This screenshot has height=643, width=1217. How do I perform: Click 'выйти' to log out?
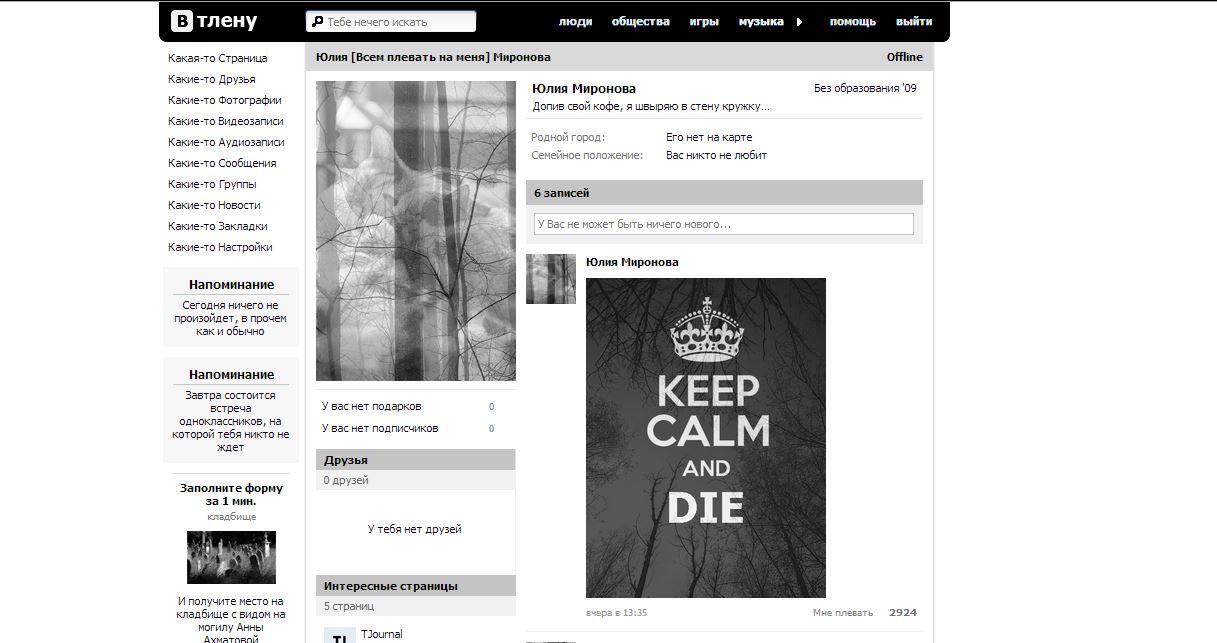point(914,21)
